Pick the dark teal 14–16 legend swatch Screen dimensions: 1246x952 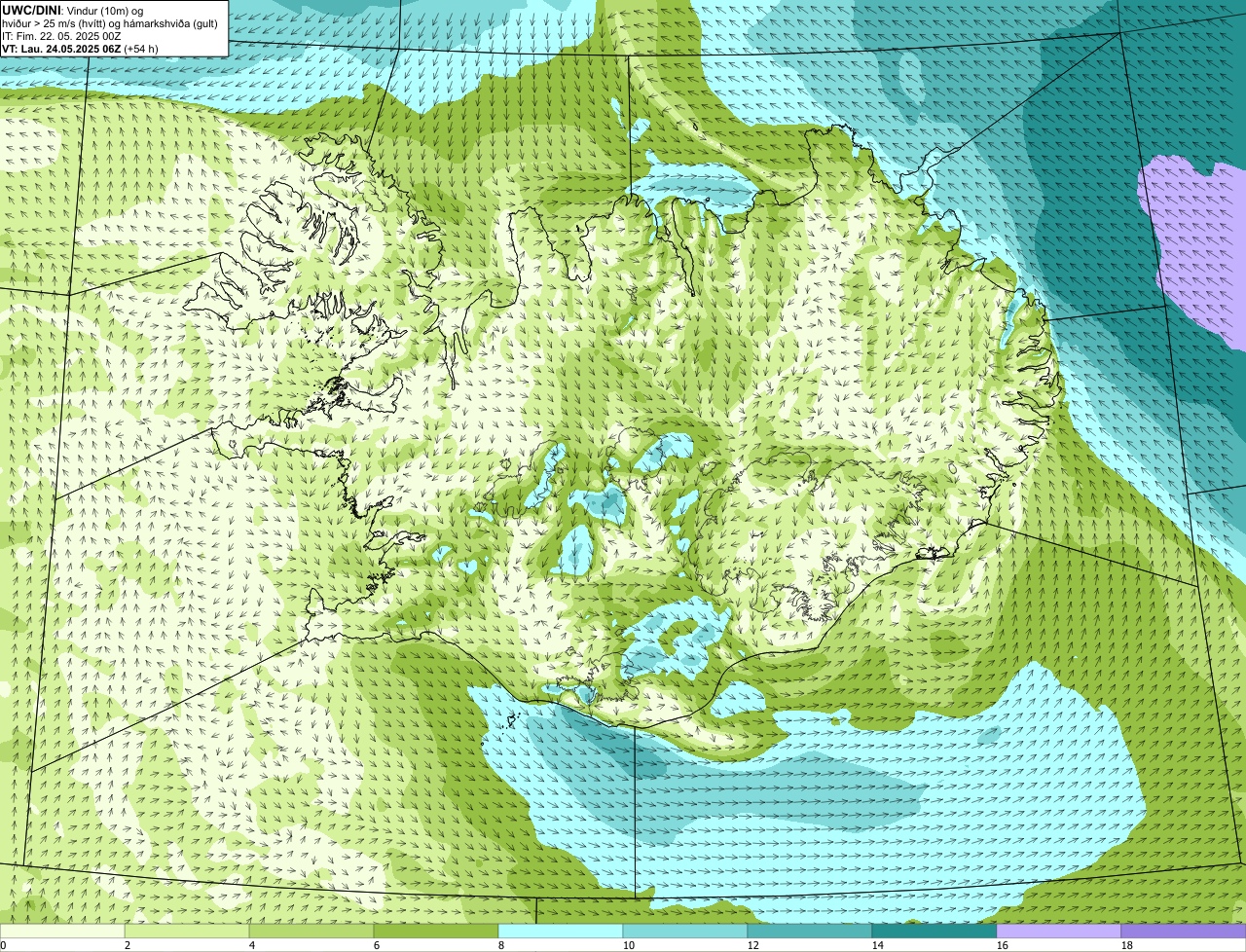click(x=934, y=931)
